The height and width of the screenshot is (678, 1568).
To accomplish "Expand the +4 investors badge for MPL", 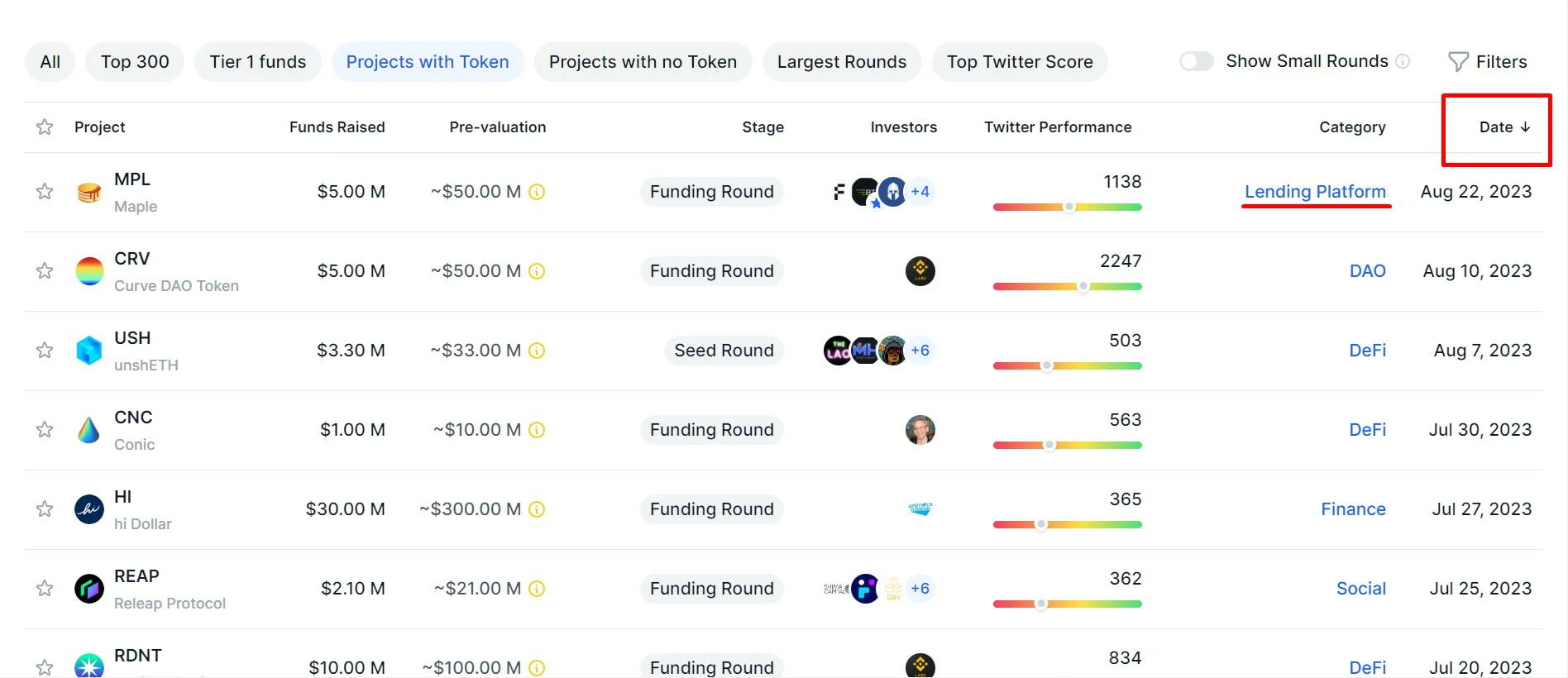I will coord(920,192).
